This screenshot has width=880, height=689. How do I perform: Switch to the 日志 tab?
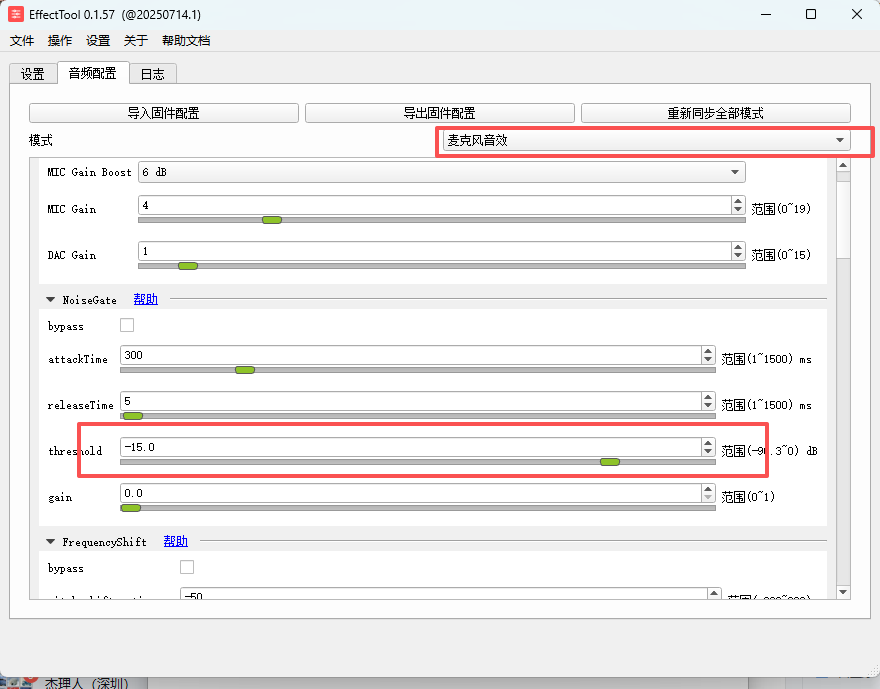[153, 74]
